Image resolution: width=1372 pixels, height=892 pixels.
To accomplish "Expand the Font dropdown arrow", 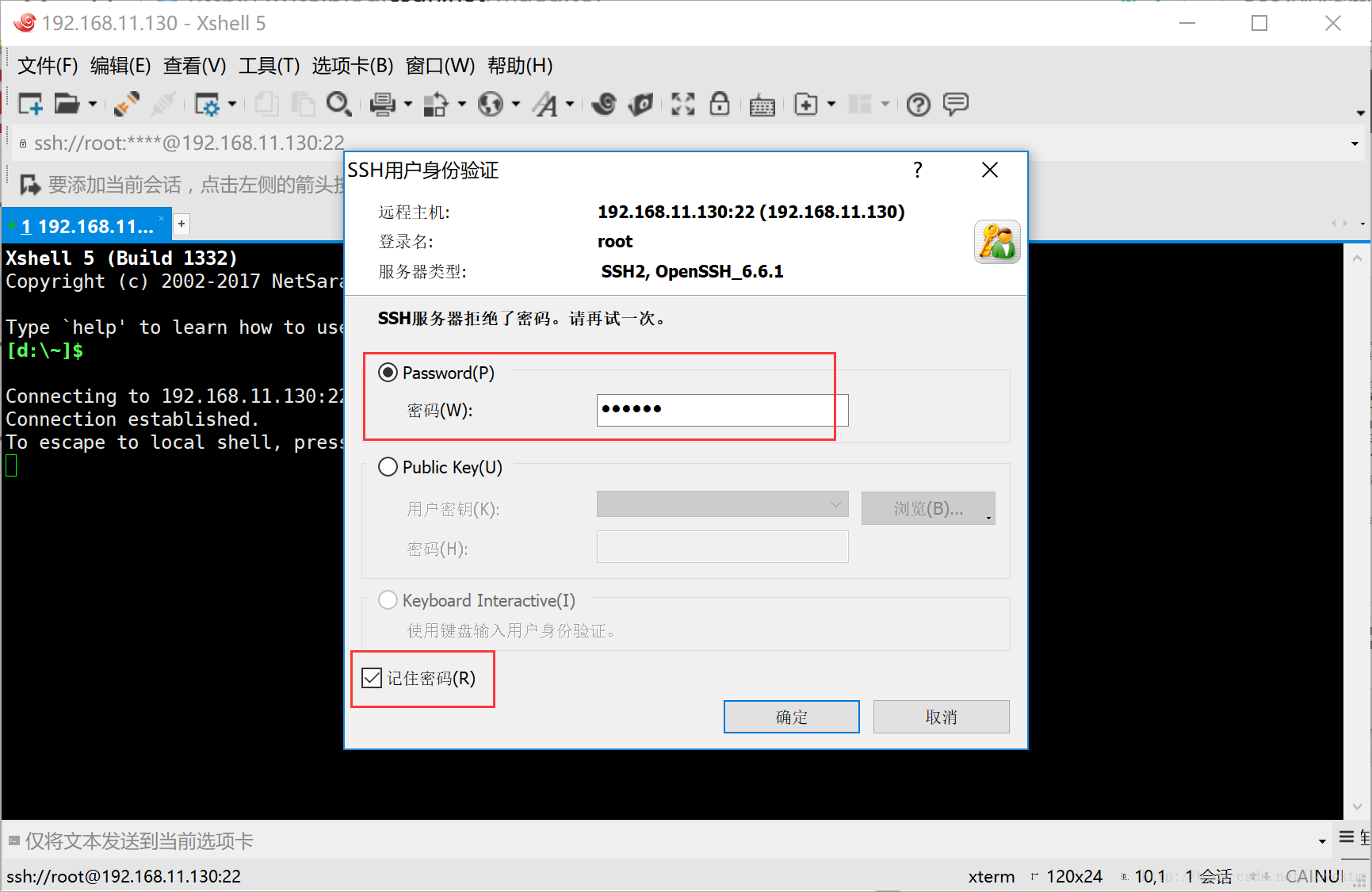I will click(x=570, y=104).
